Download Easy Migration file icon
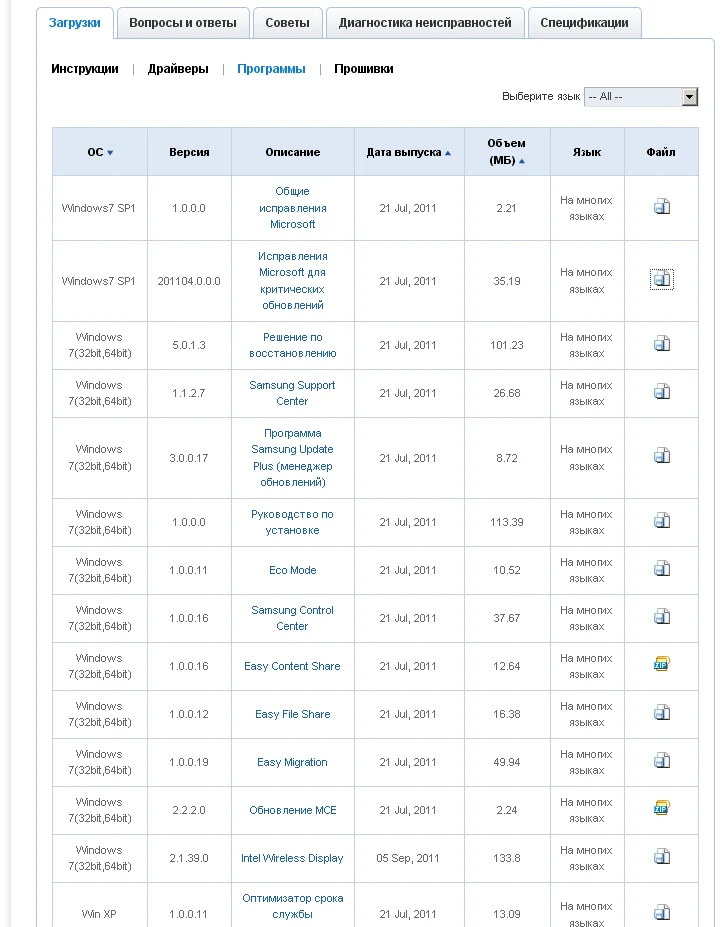 [x=662, y=760]
